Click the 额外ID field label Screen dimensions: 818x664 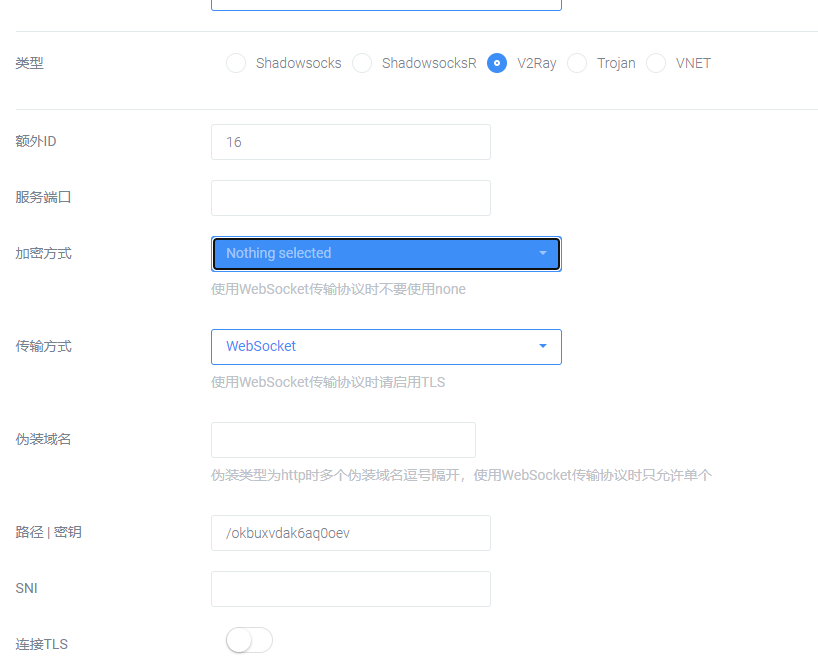(x=36, y=141)
